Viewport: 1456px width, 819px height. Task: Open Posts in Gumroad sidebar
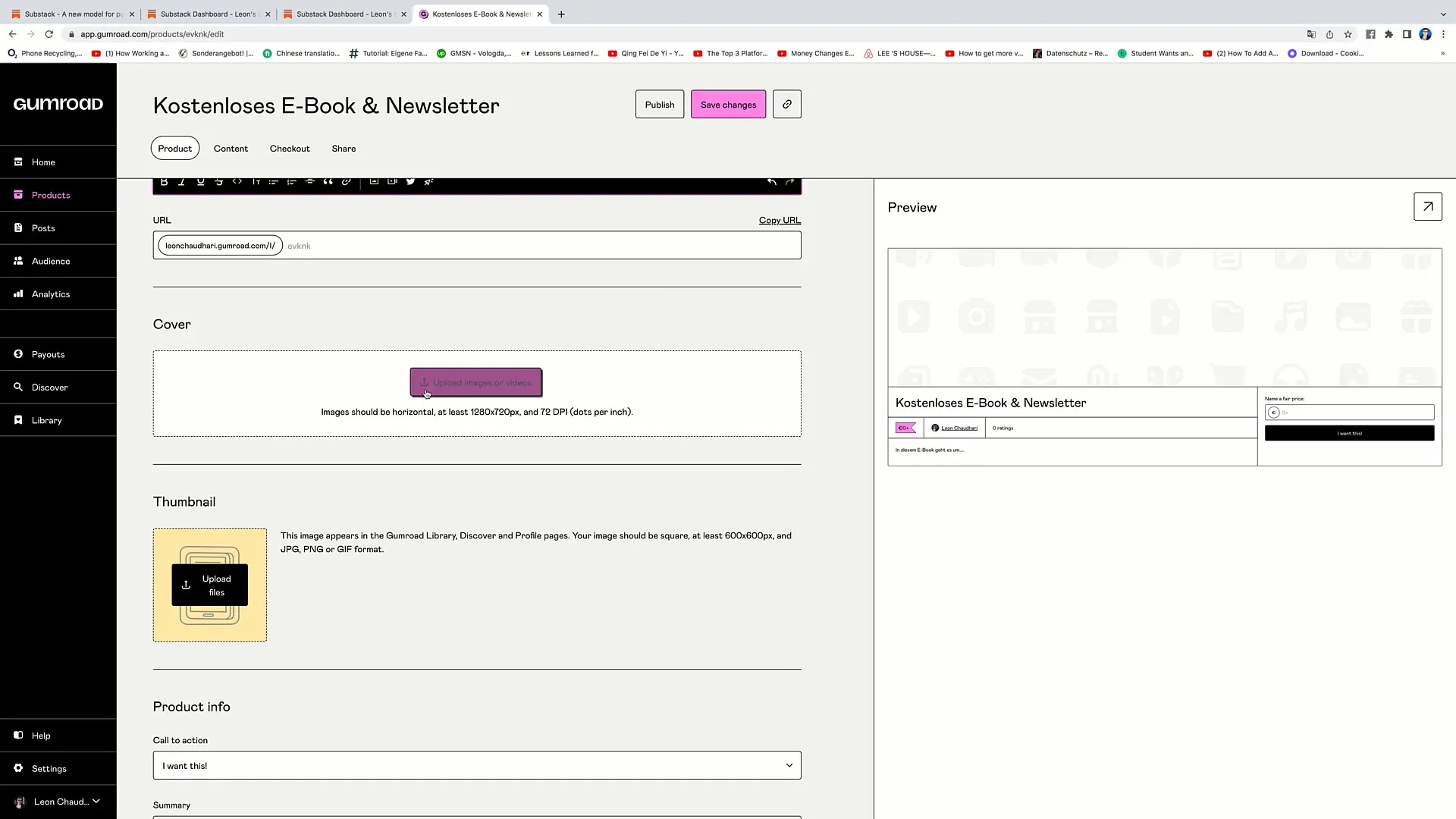(x=58, y=228)
